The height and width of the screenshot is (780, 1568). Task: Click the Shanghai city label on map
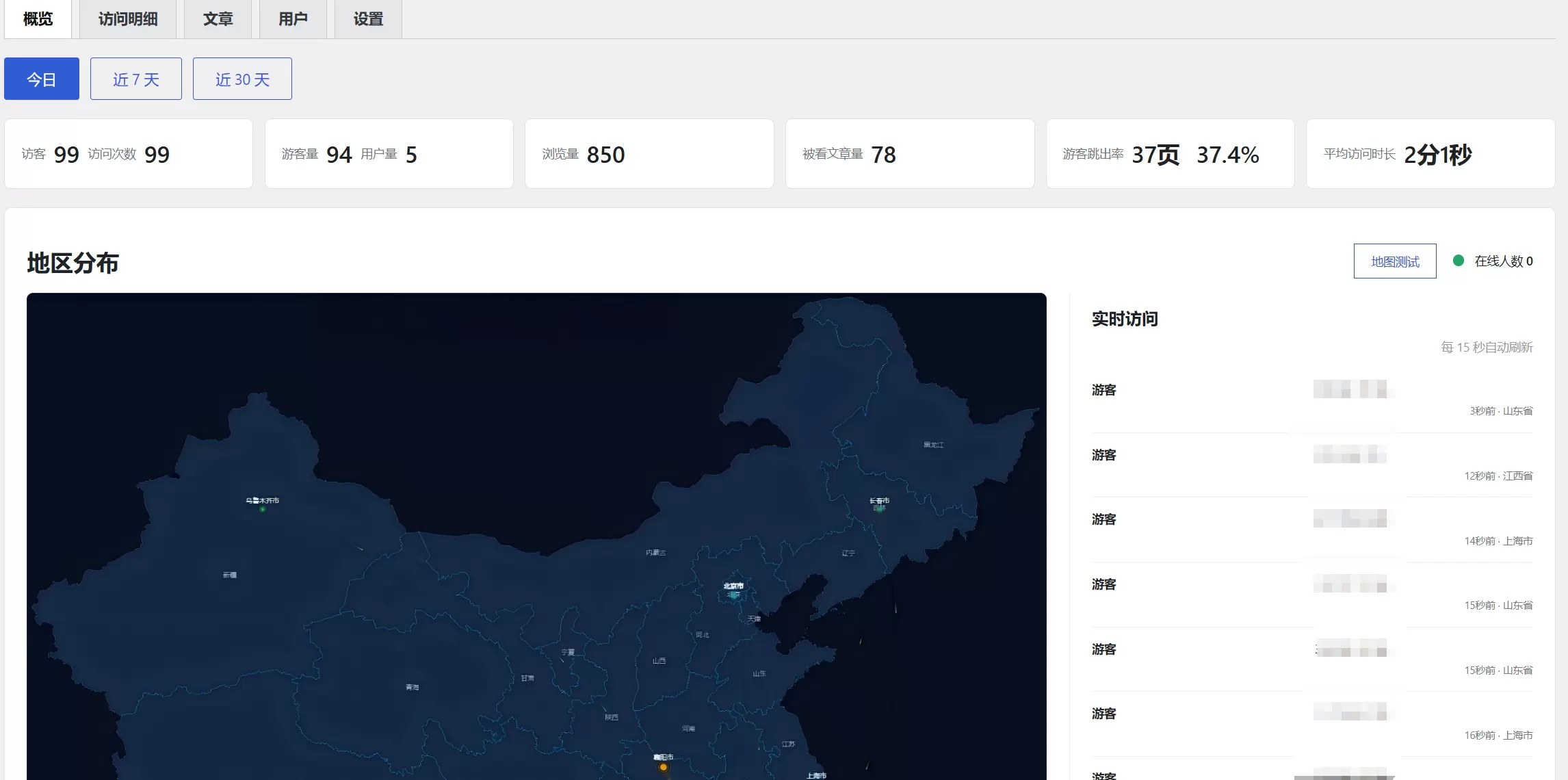point(816,775)
